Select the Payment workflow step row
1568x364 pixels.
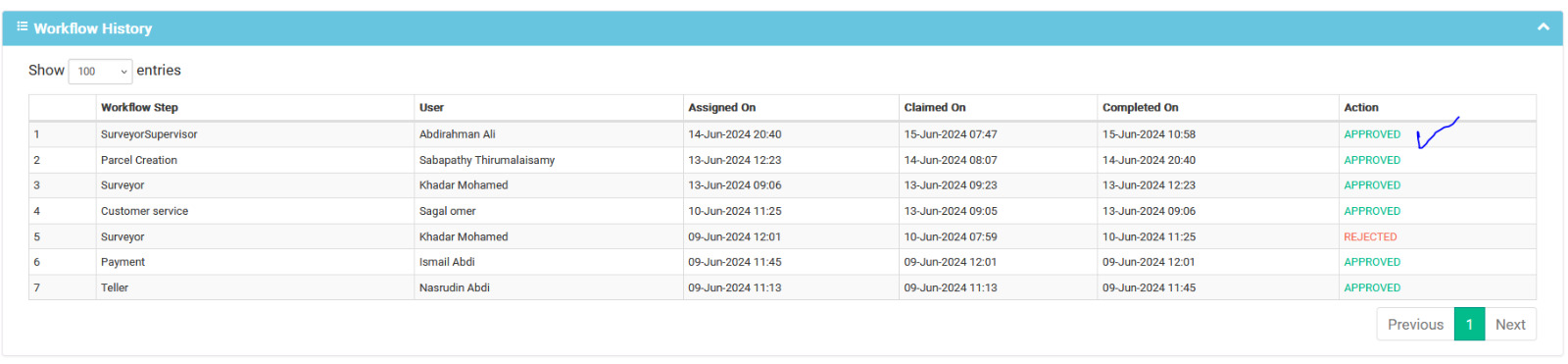pyautogui.click(x=782, y=262)
